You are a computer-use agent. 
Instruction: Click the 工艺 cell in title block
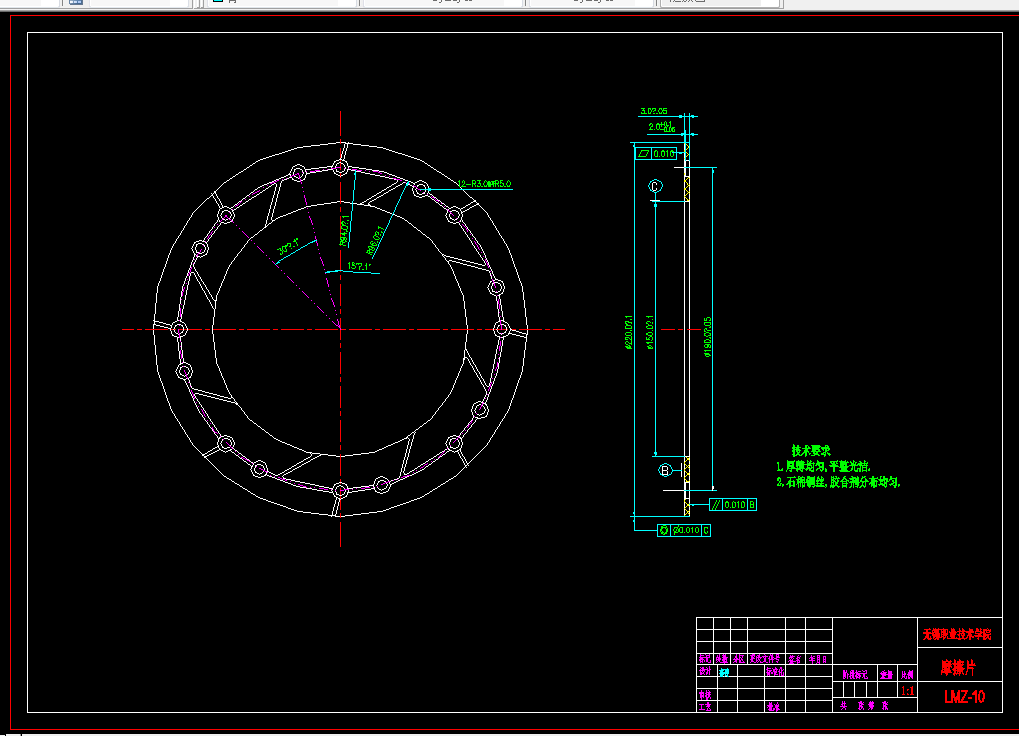(x=705, y=707)
